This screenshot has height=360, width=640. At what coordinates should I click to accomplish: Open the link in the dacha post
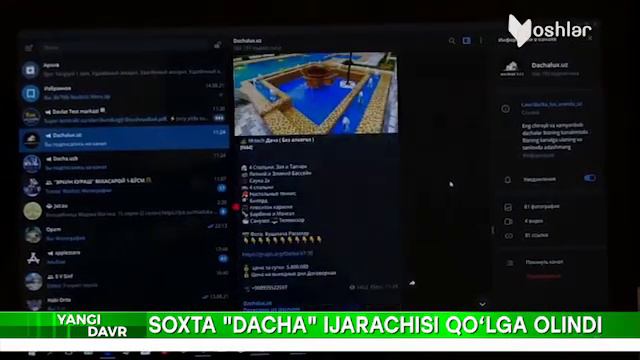pos(277,254)
